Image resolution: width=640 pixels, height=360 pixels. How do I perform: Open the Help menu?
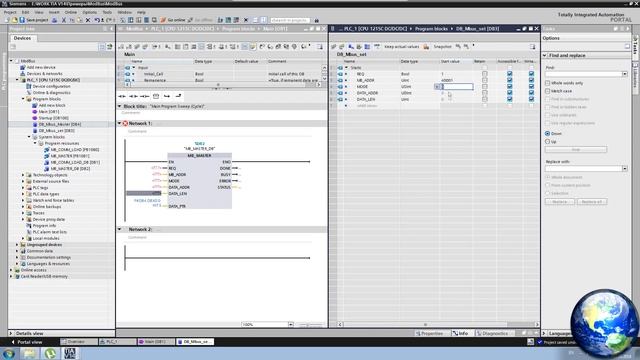(141, 12)
